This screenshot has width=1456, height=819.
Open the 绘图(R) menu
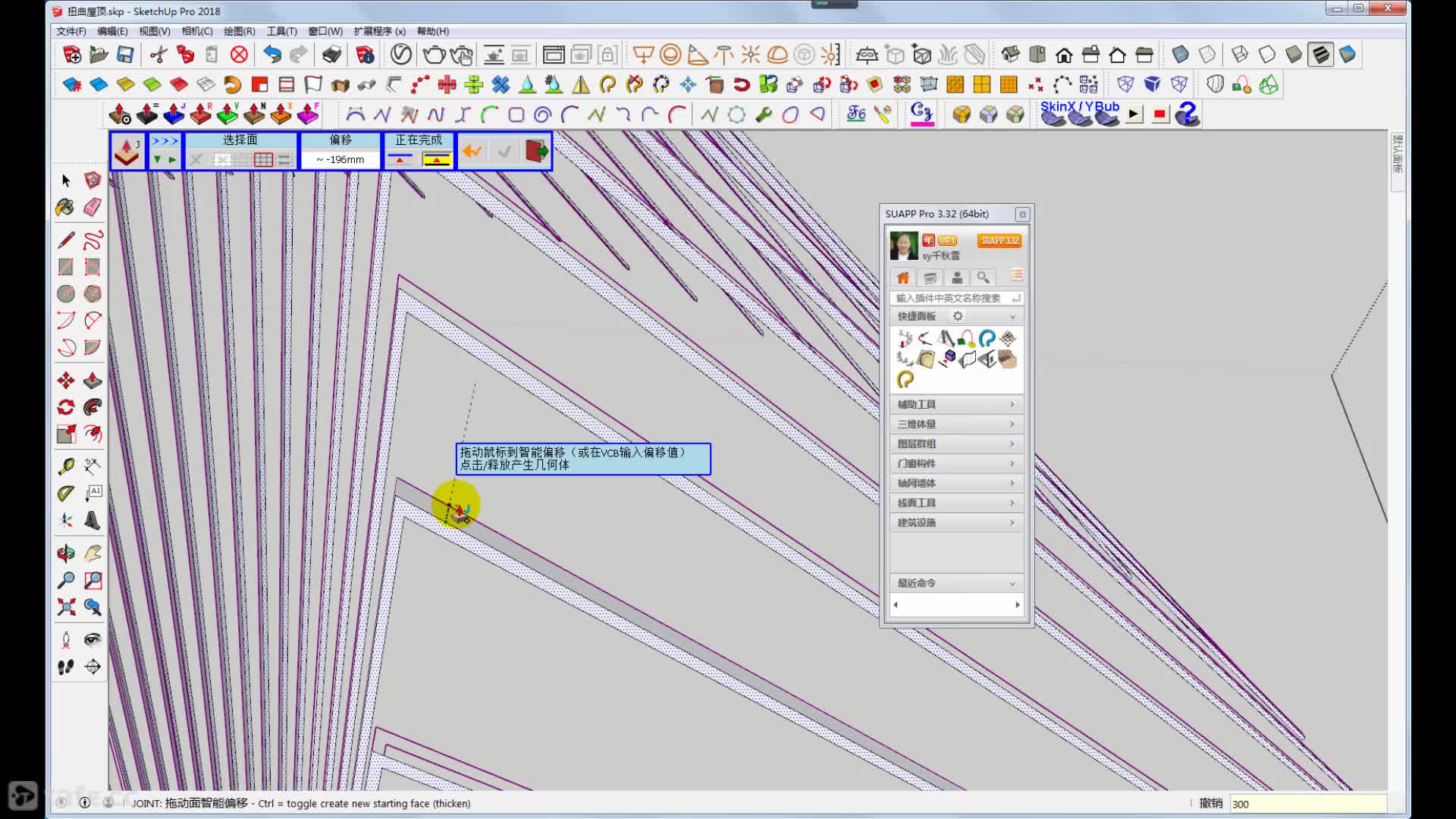(x=240, y=31)
